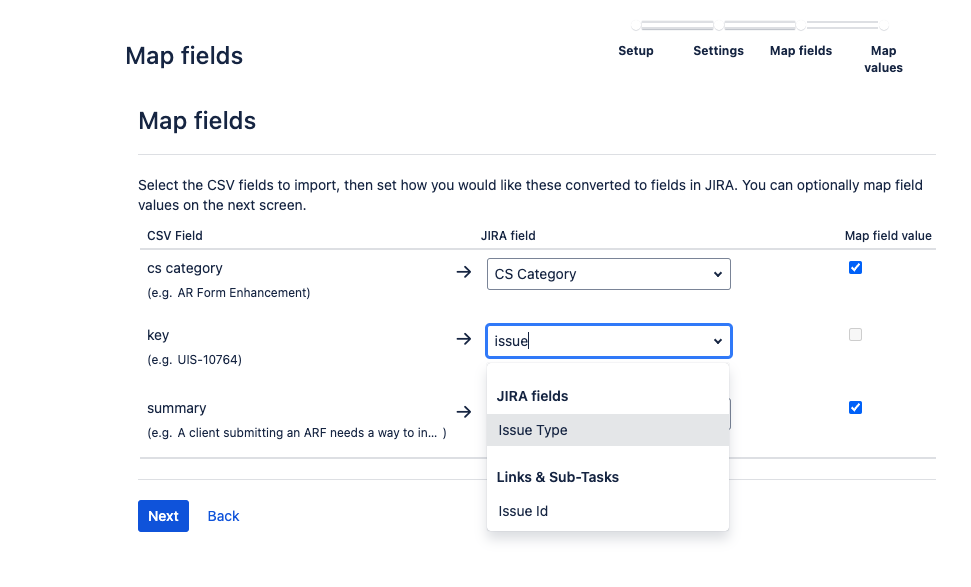Click the arrow icon in the key row

[463, 339]
